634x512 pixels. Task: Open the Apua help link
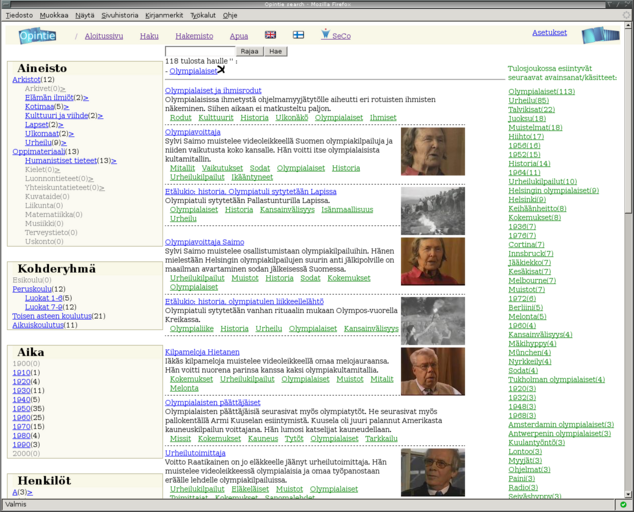239,36
